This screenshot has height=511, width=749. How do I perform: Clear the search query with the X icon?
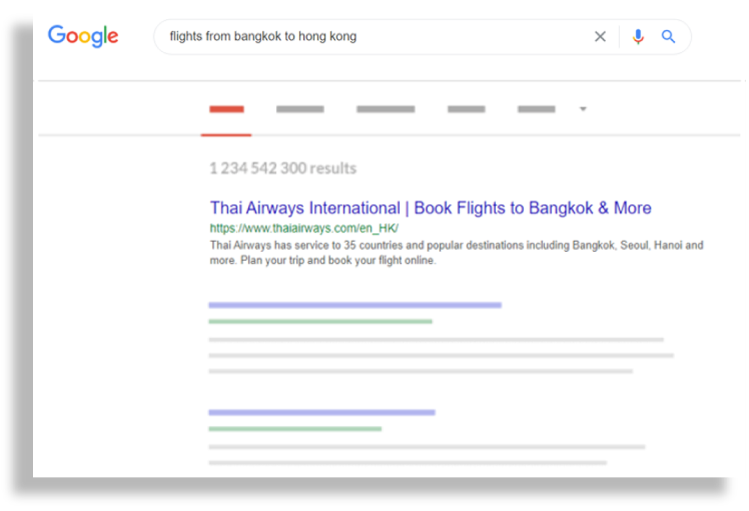(x=600, y=37)
